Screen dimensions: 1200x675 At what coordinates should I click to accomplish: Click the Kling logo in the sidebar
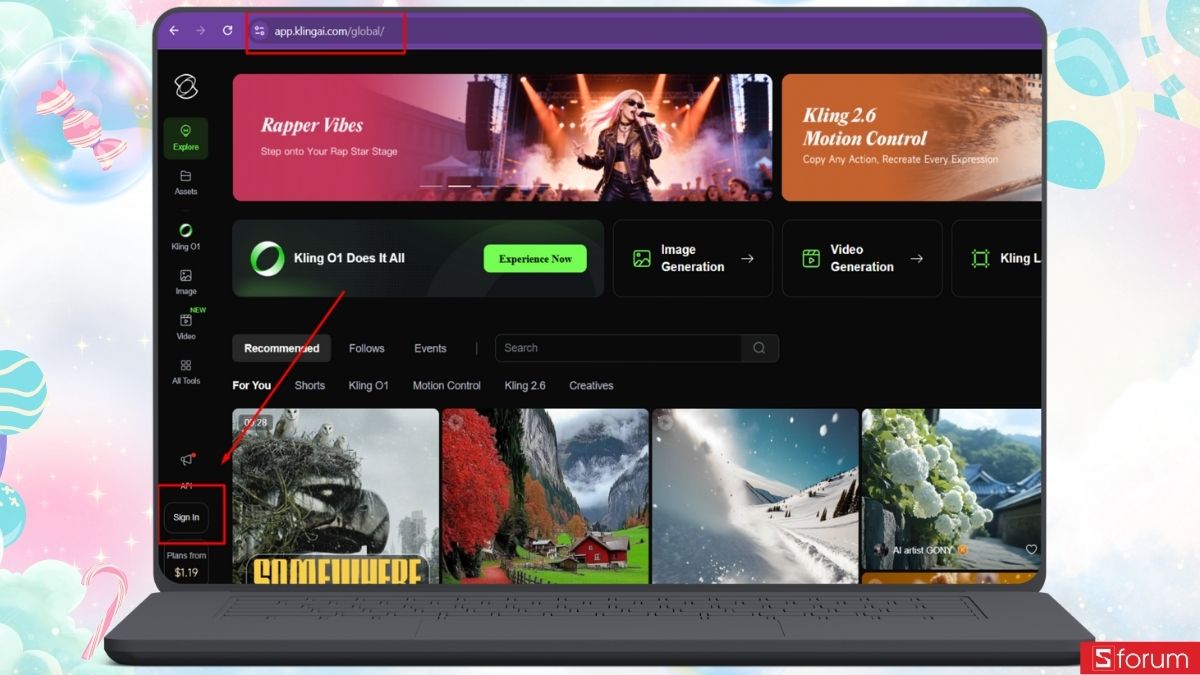tap(186, 86)
